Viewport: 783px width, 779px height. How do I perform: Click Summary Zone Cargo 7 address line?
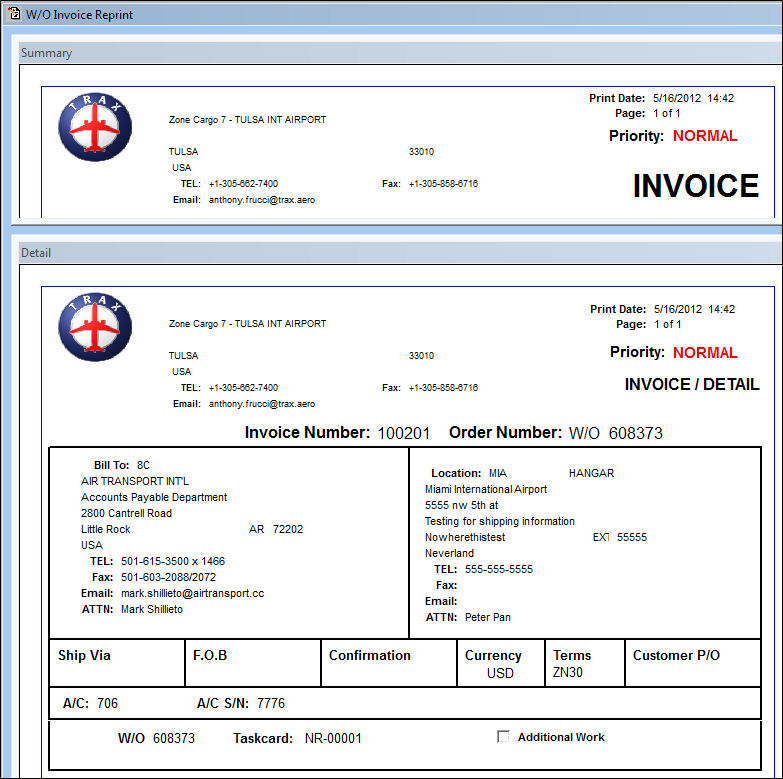tap(247, 120)
